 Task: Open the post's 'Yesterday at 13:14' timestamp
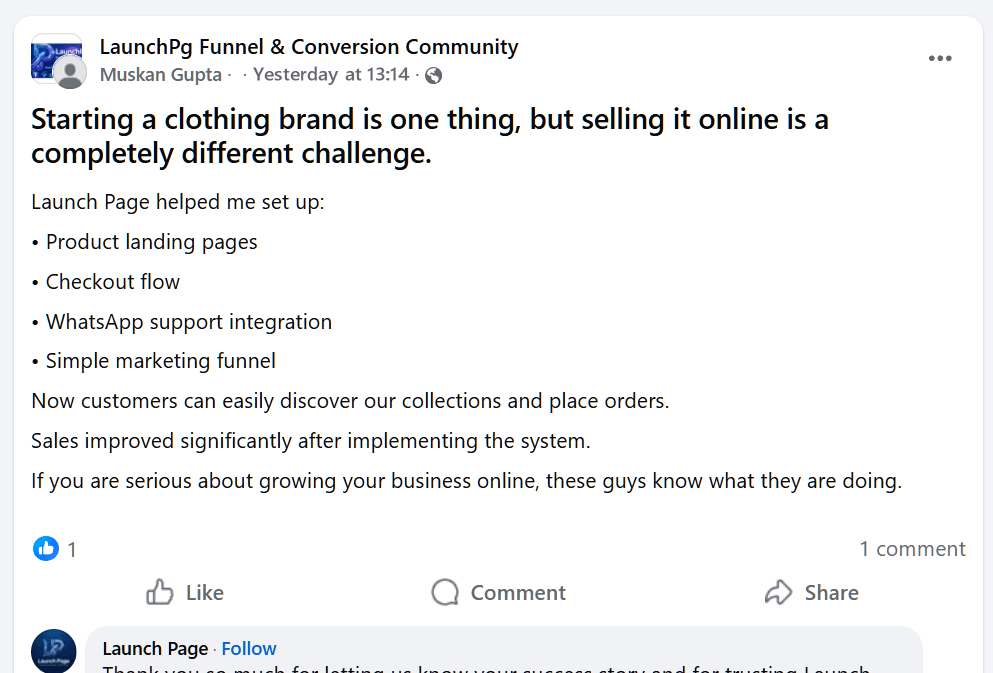331,75
